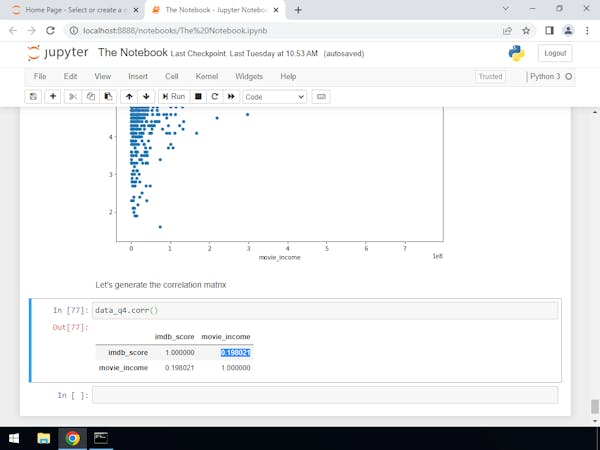Click the 0.198021 value in movie_income row
The width and height of the screenshot is (600, 450).
(x=179, y=368)
